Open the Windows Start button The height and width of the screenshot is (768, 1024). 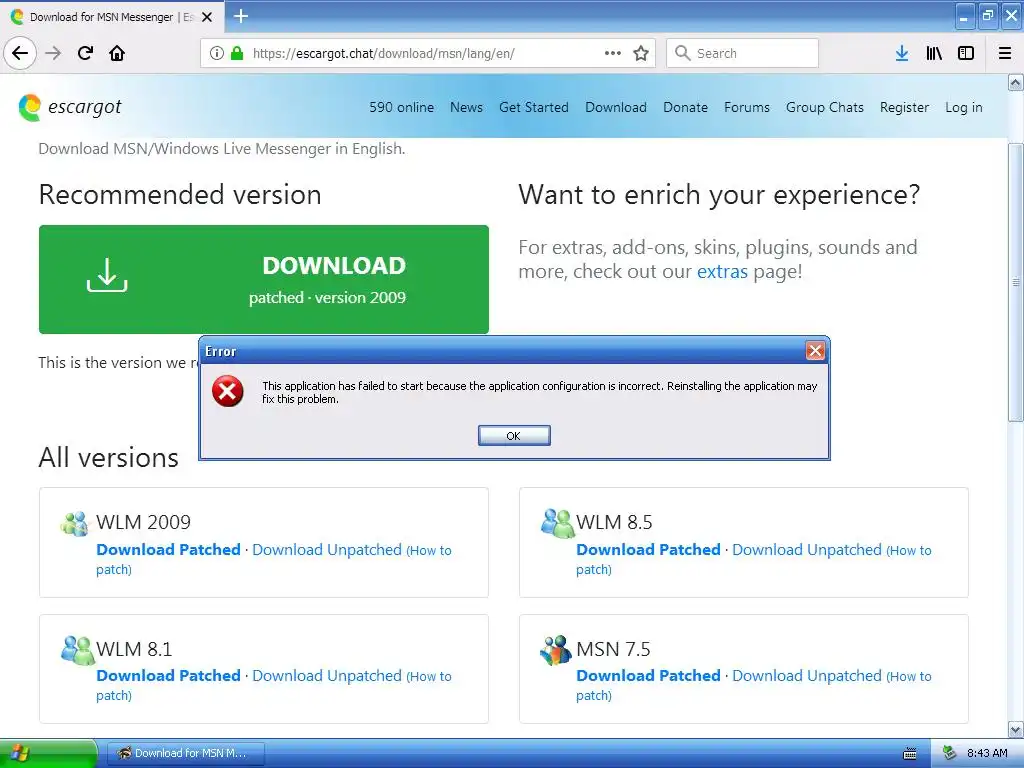click(x=48, y=753)
